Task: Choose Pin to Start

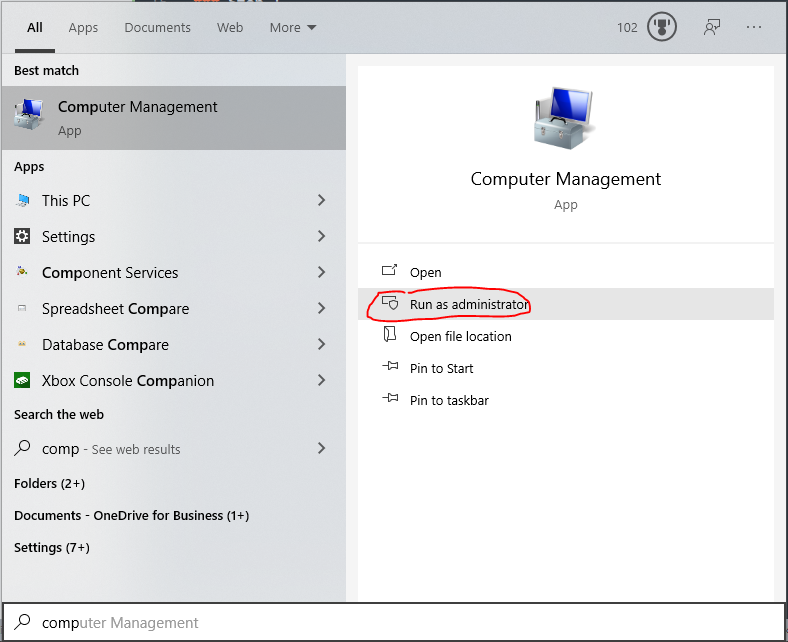Action: tap(566, 369)
